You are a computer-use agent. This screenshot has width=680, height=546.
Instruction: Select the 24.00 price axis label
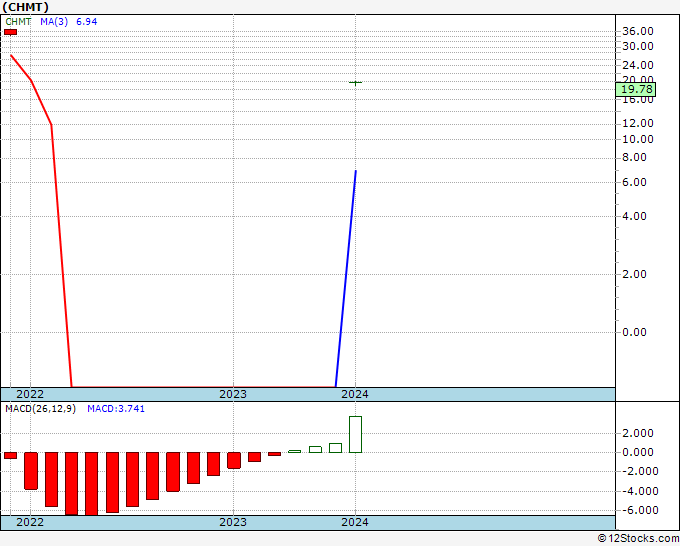[638, 65]
